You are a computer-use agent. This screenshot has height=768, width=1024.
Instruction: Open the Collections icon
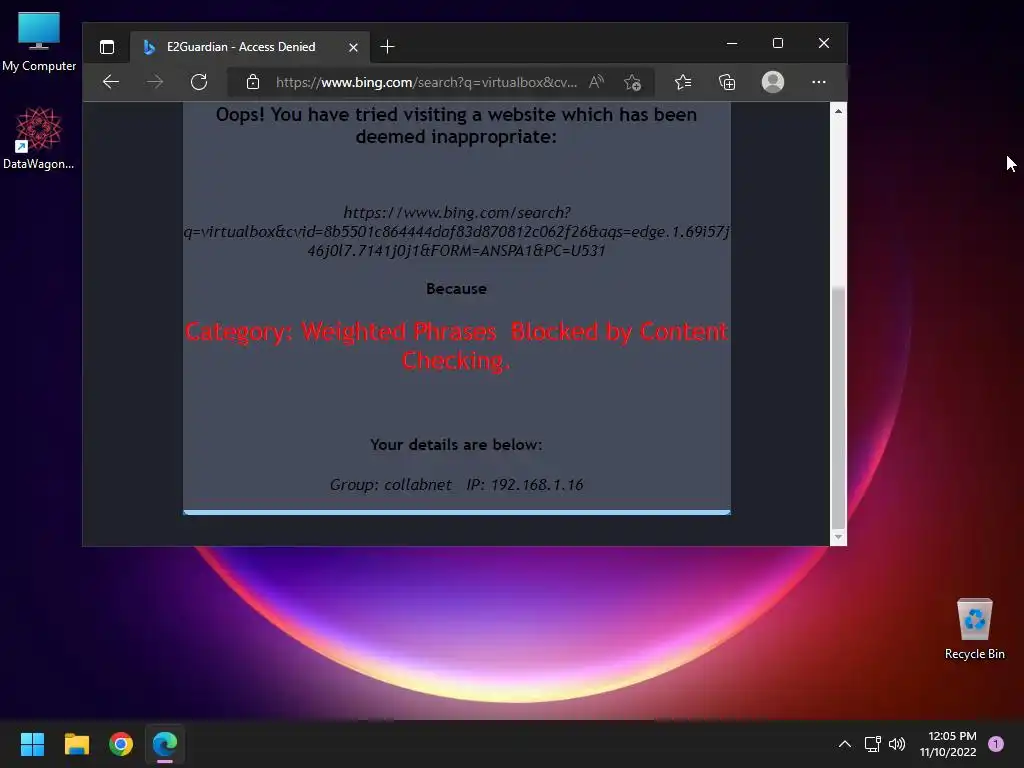click(727, 82)
